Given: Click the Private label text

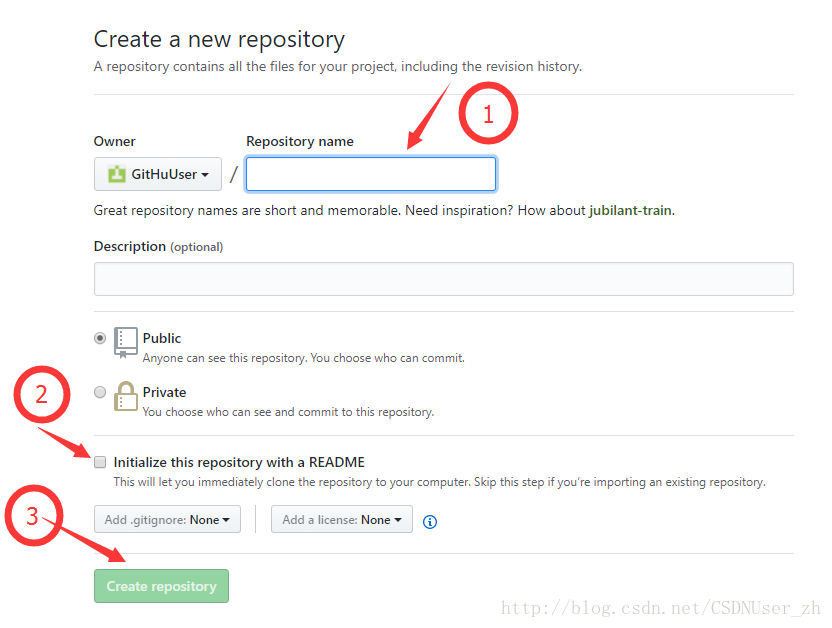Looking at the screenshot, I should click(x=164, y=392).
